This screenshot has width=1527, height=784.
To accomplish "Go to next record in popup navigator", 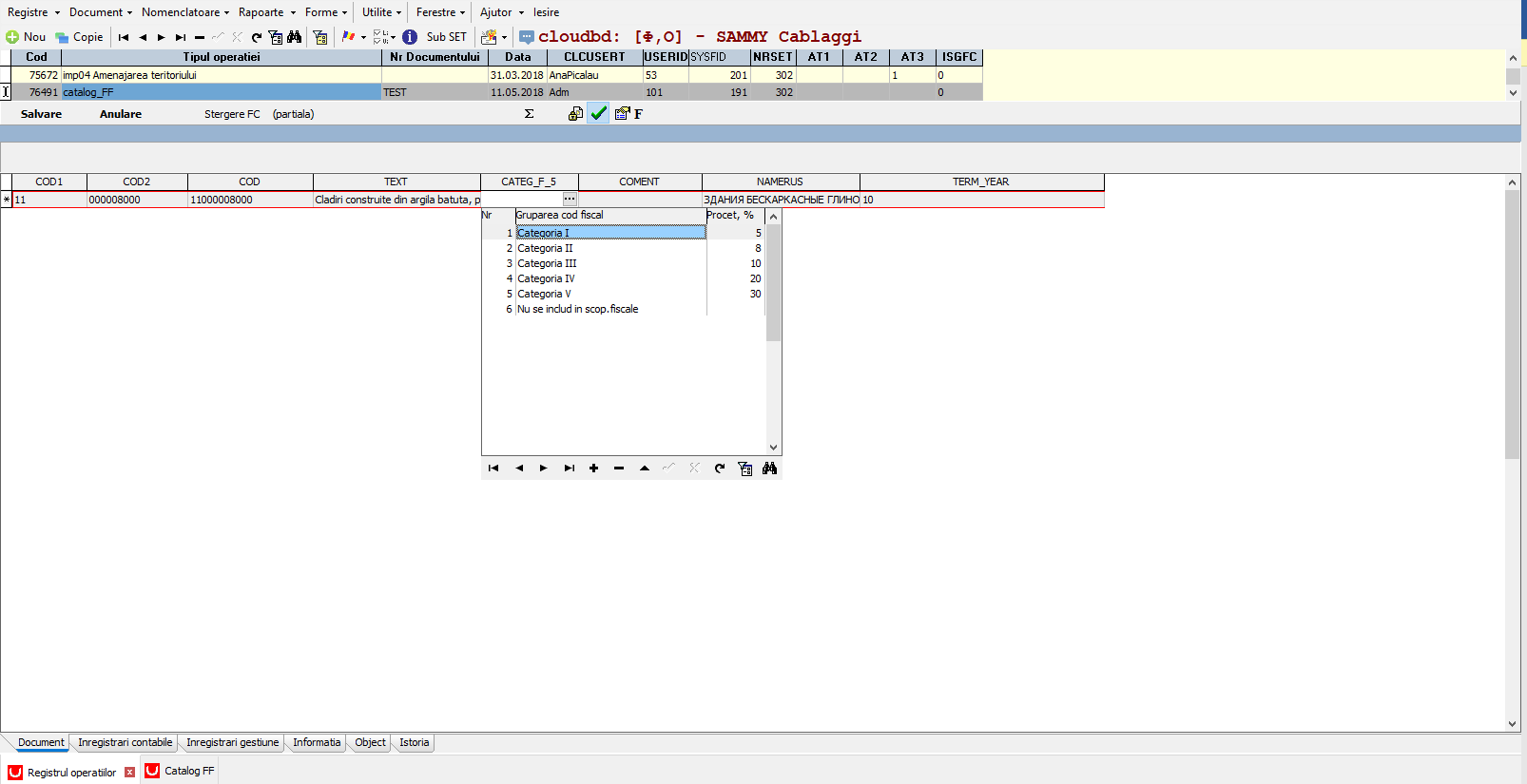I will pos(543,468).
